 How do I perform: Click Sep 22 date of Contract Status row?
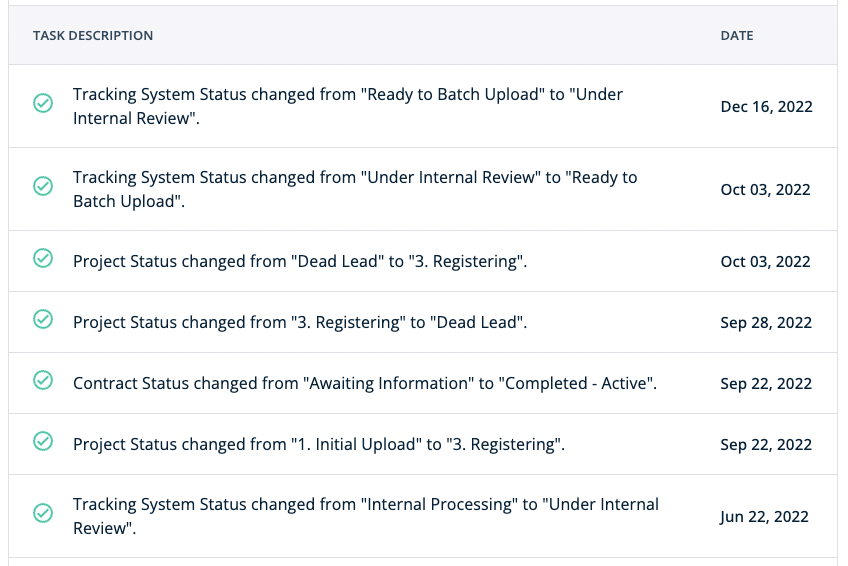click(x=766, y=384)
